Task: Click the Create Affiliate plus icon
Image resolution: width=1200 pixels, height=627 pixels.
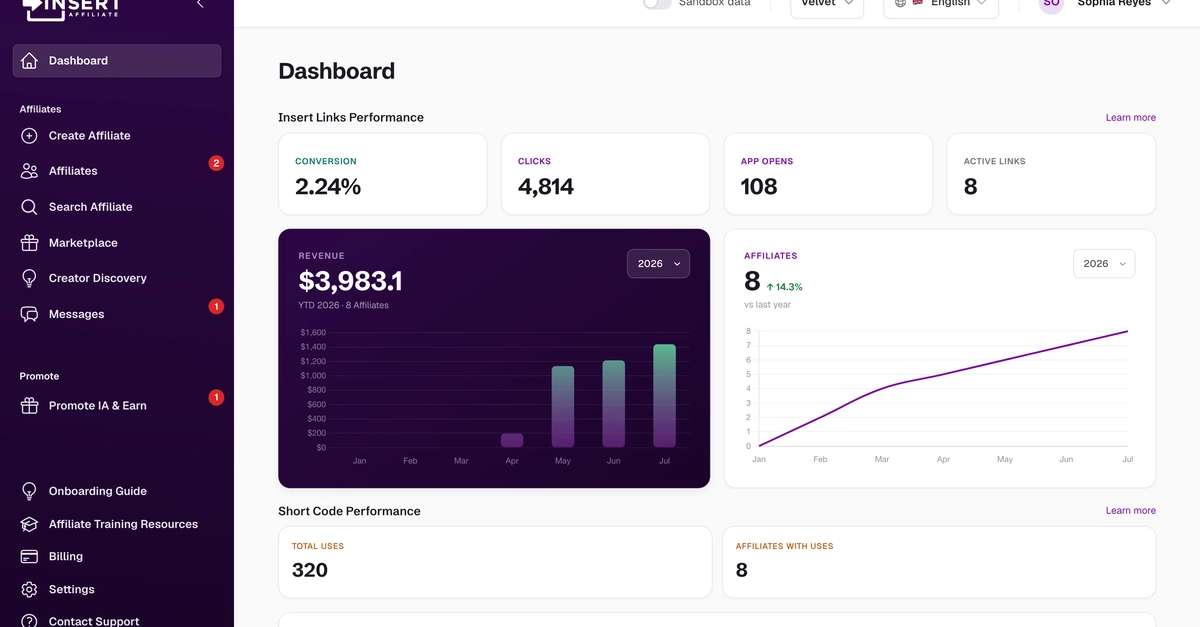Action: pos(29,135)
